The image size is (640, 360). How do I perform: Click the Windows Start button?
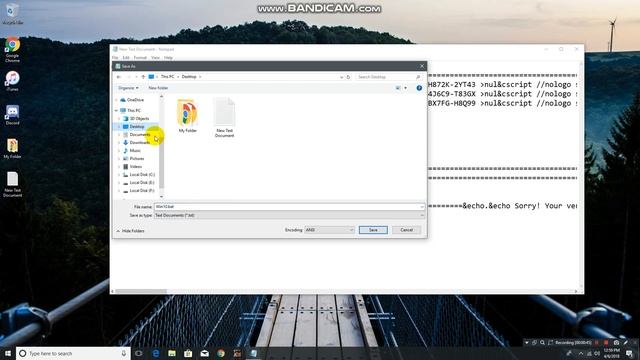pyautogui.click(x=7, y=353)
